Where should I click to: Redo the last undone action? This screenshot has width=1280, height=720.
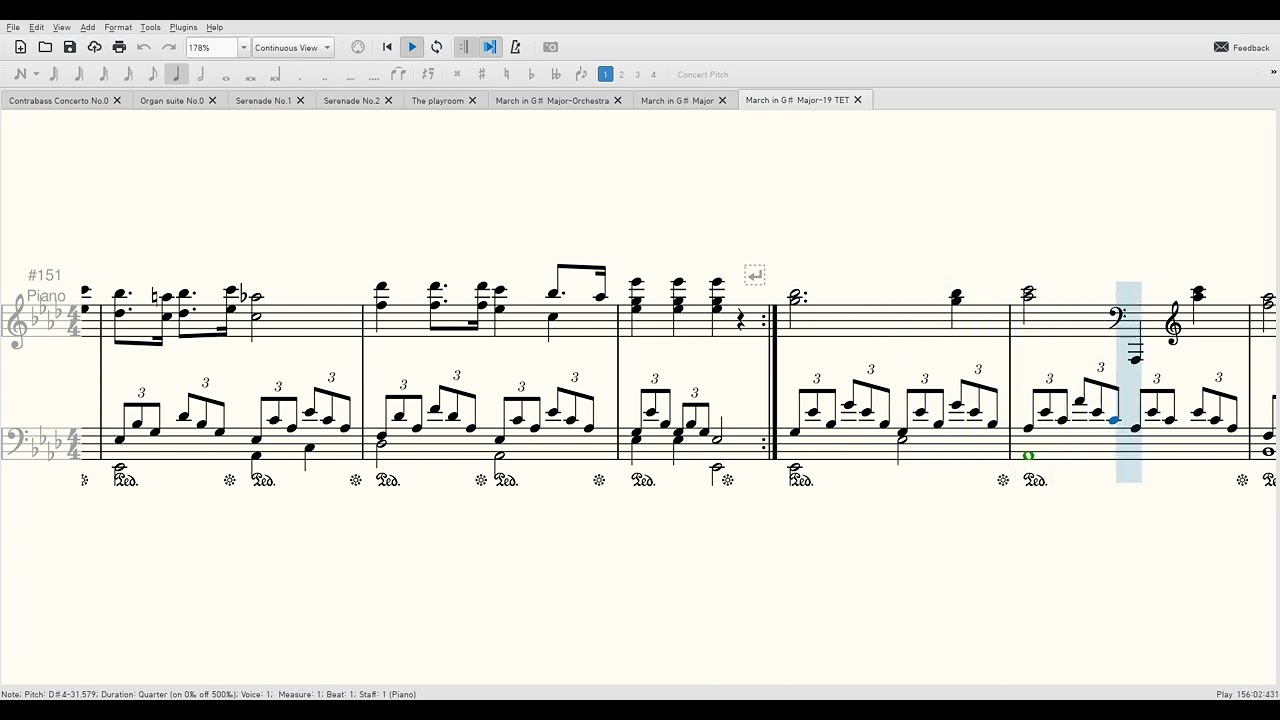[169, 47]
